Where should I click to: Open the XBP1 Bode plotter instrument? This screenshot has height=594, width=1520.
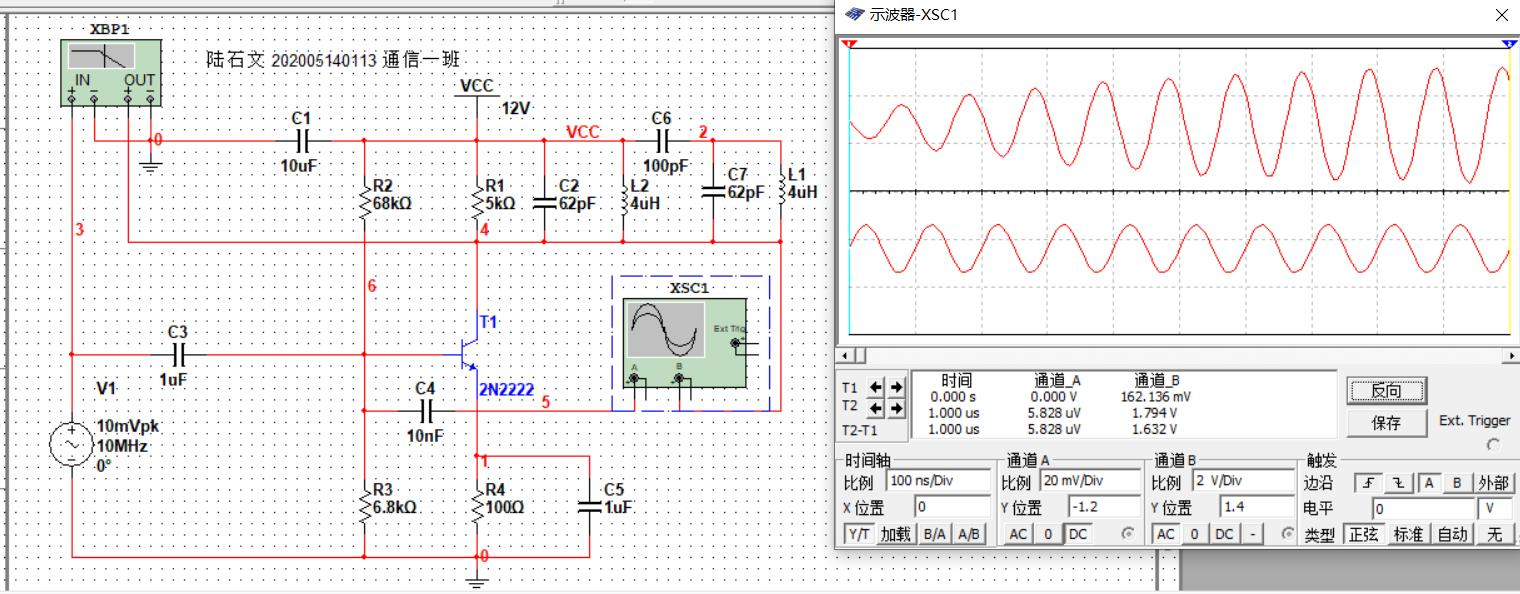coord(110,66)
